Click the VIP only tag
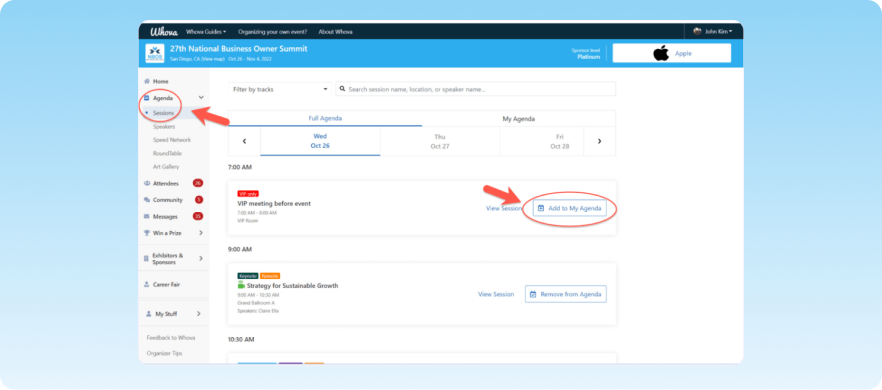882x390 pixels. coord(248,194)
